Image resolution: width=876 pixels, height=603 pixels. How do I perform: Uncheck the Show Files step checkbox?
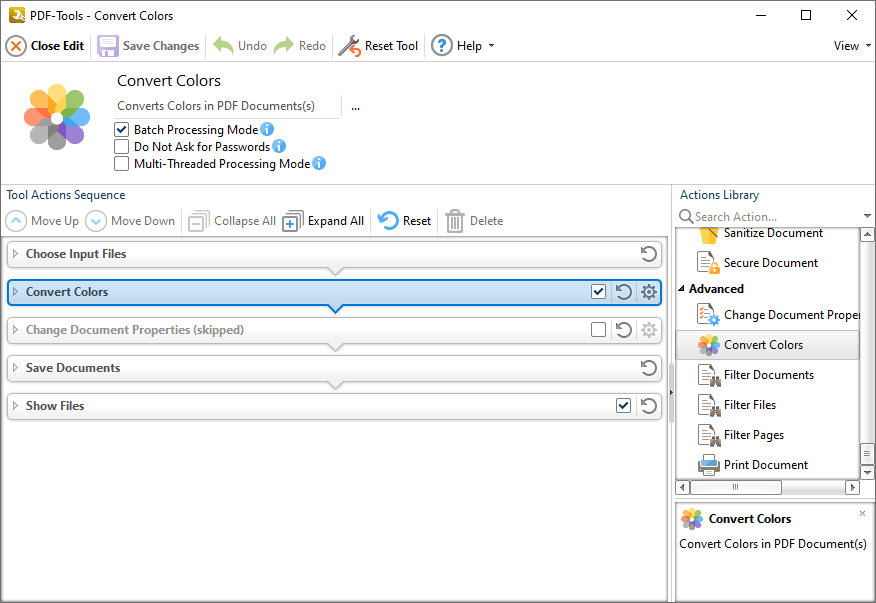pyautogui.click(x=623, y=406)
